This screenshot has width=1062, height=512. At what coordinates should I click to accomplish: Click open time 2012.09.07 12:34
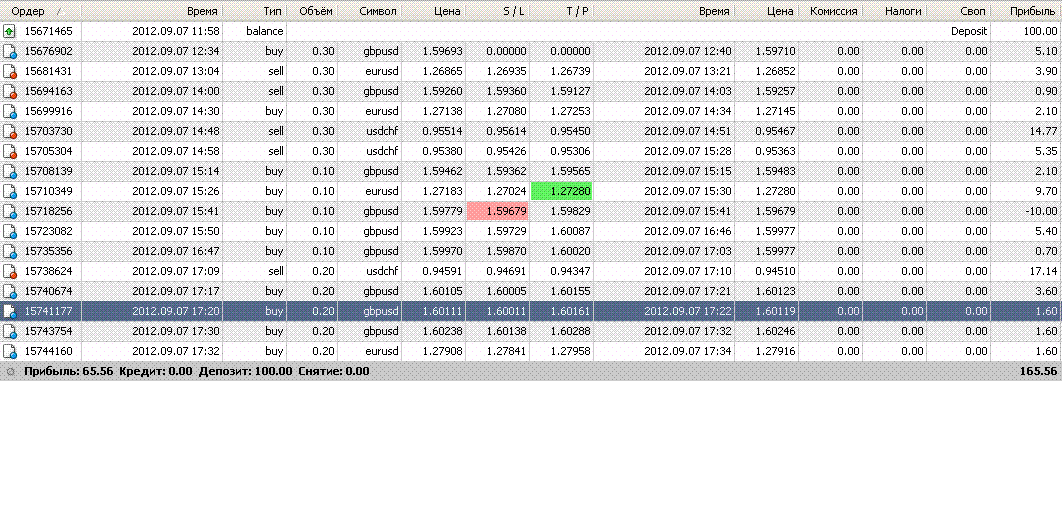click(x=176, y=51)
